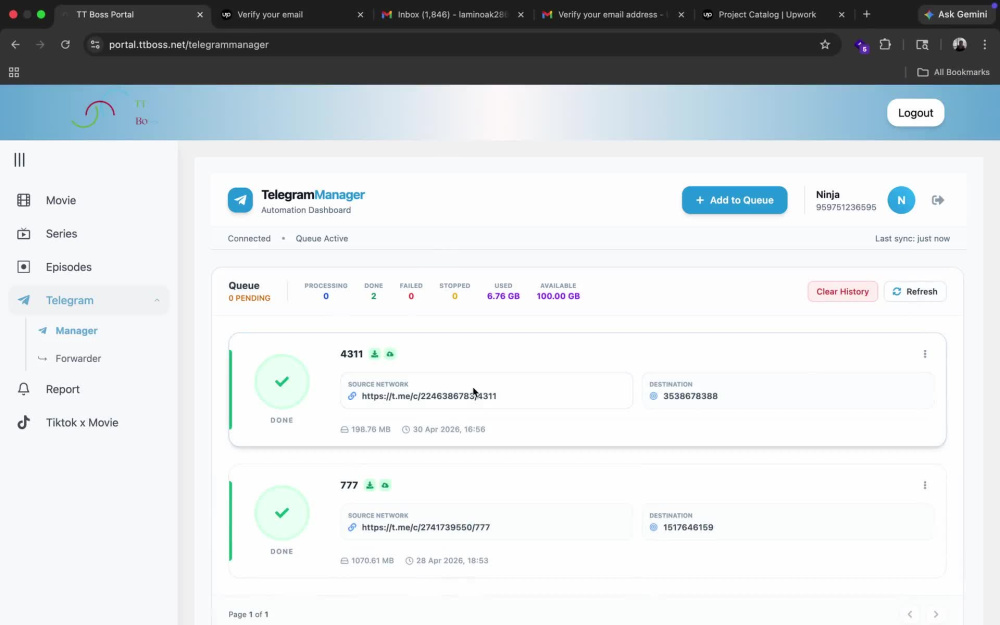Open the Movie section in the sidebar
The width and height of the screenshot is (1000, 625).
point(89,200)
